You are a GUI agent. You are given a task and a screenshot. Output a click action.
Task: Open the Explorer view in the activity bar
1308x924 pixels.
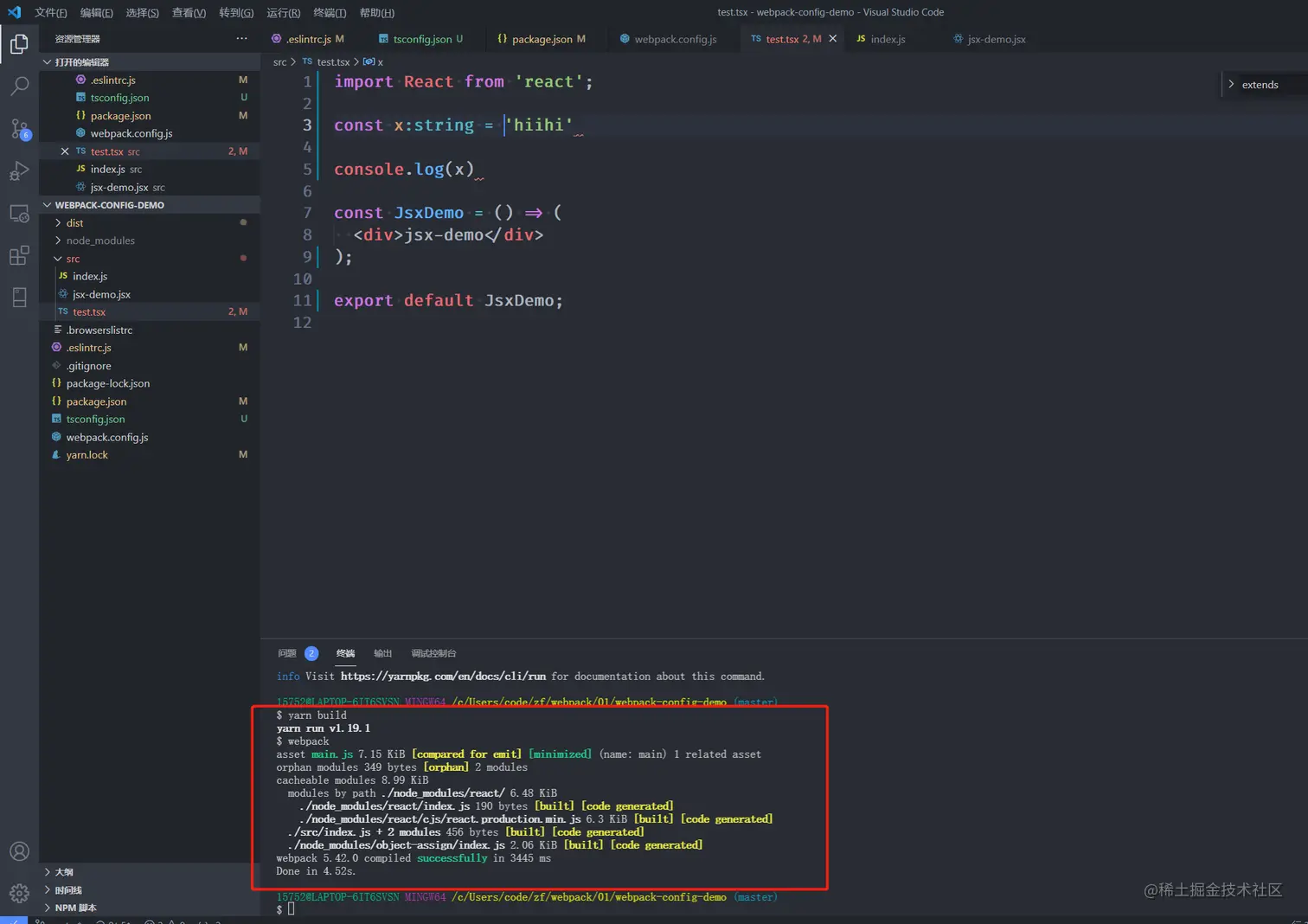pyautogui.click(x=19, y=43)
